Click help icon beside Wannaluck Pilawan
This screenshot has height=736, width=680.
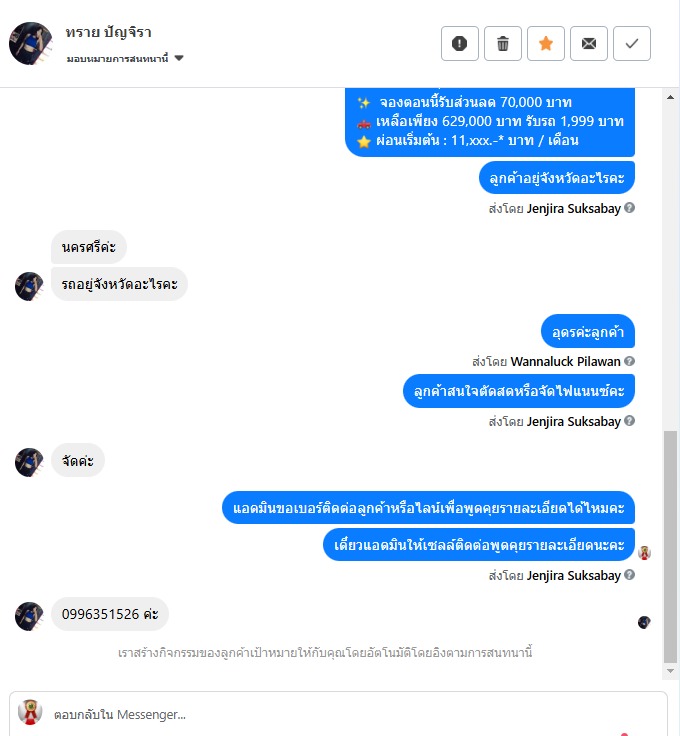coord(630,361)
